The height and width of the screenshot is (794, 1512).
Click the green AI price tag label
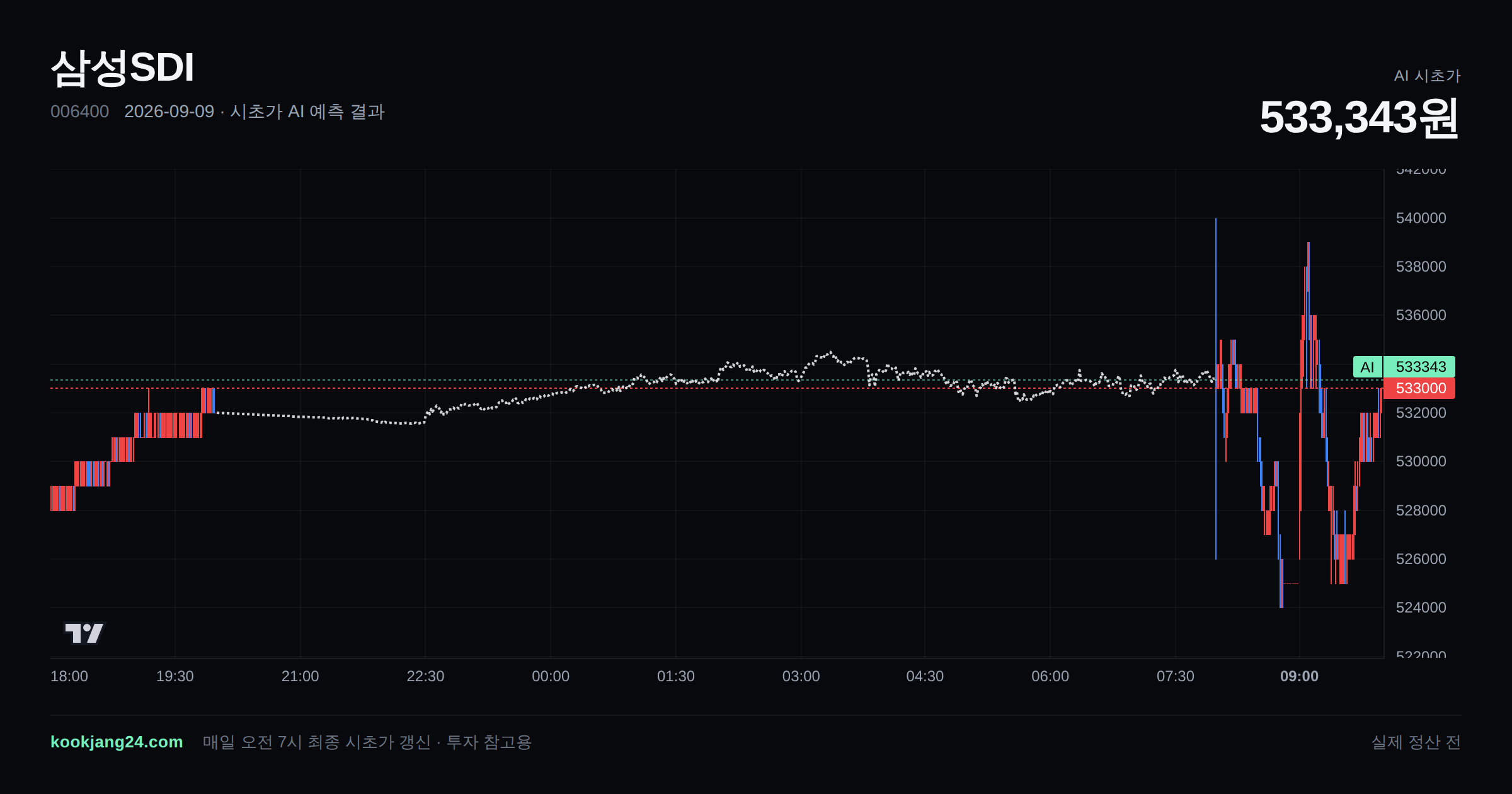tap(1367, 367)
